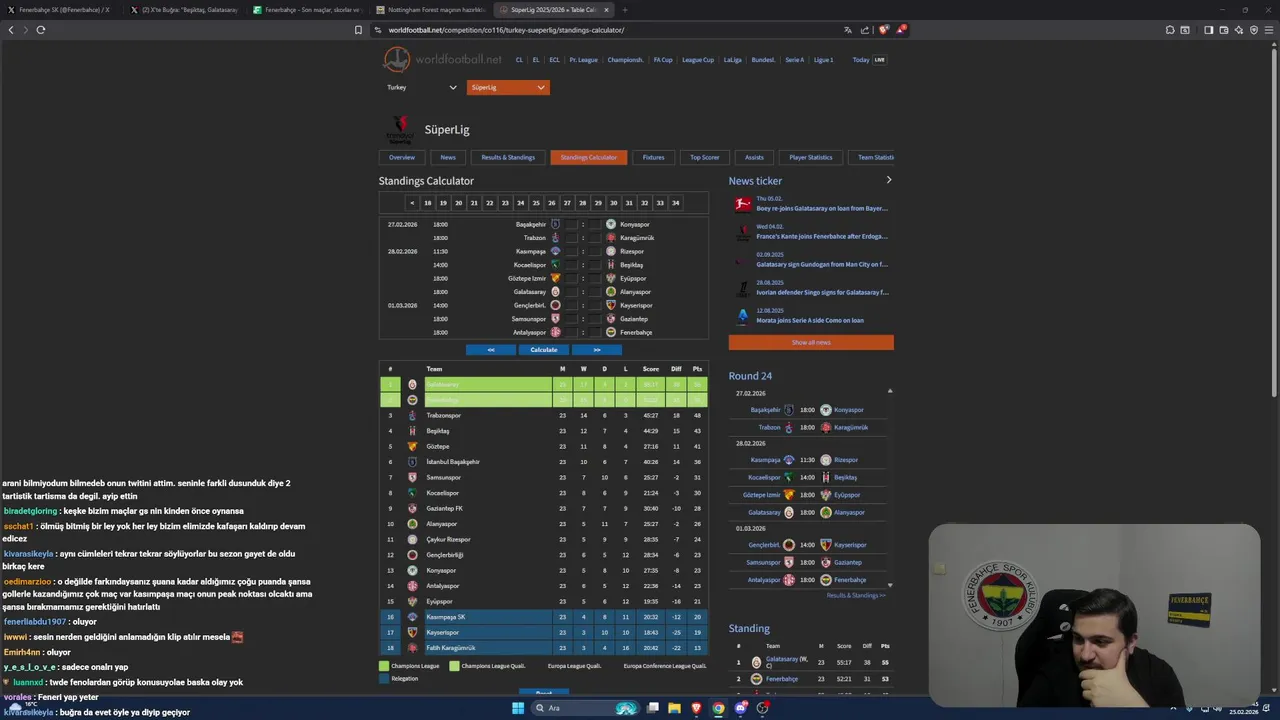Reload the page with the refresh icon
Screen dimensions: 1280x720
[x=41, y=30]
